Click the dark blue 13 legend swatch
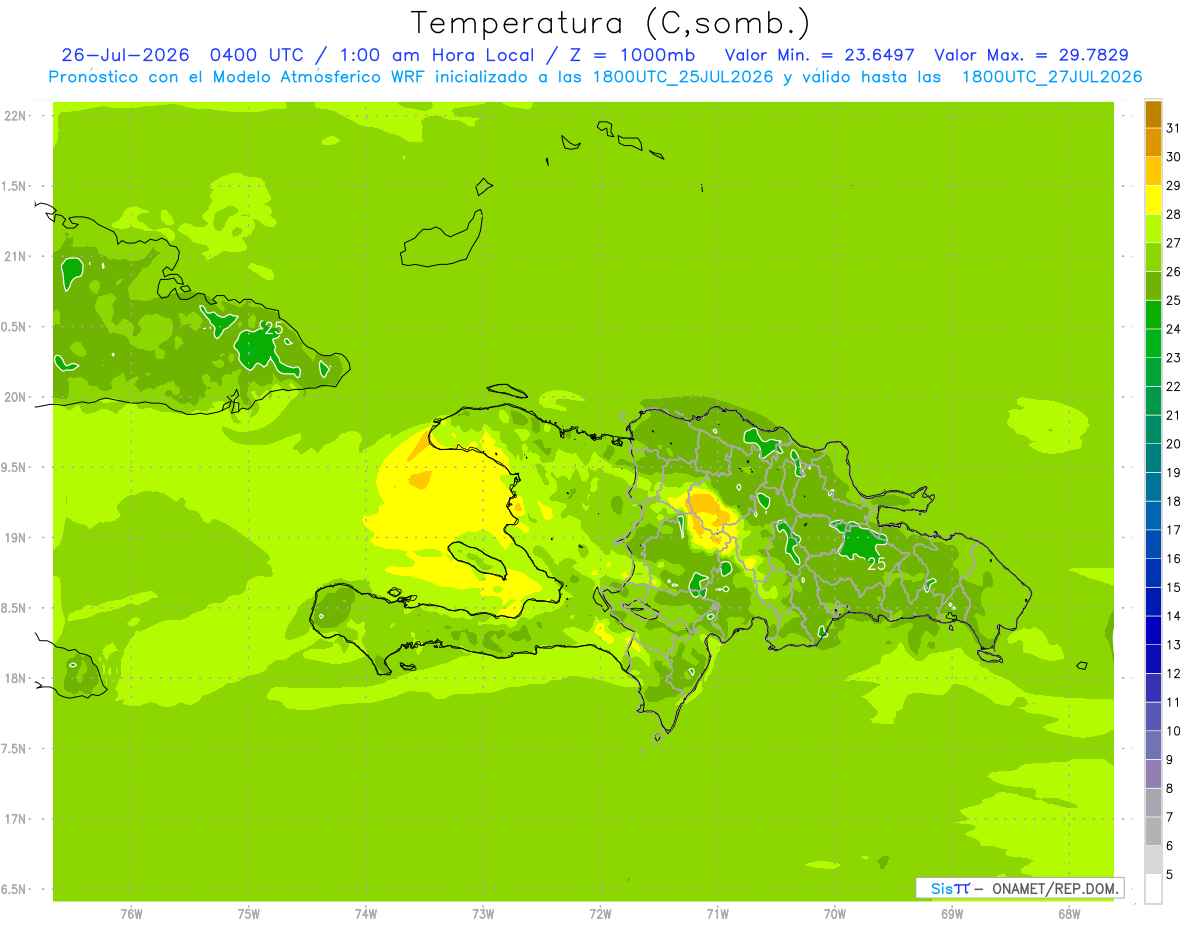Image resolution: width=1200 pixels, height=927 pixels. 1153,631
